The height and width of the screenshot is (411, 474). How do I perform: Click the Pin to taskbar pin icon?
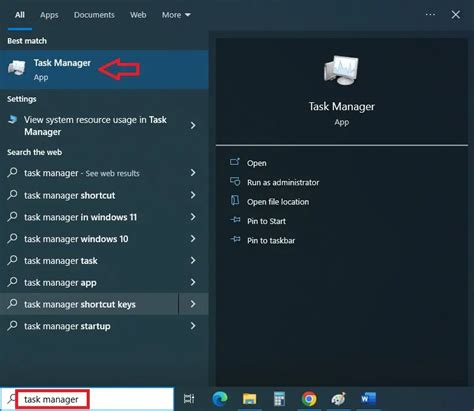tap(235, 239)
